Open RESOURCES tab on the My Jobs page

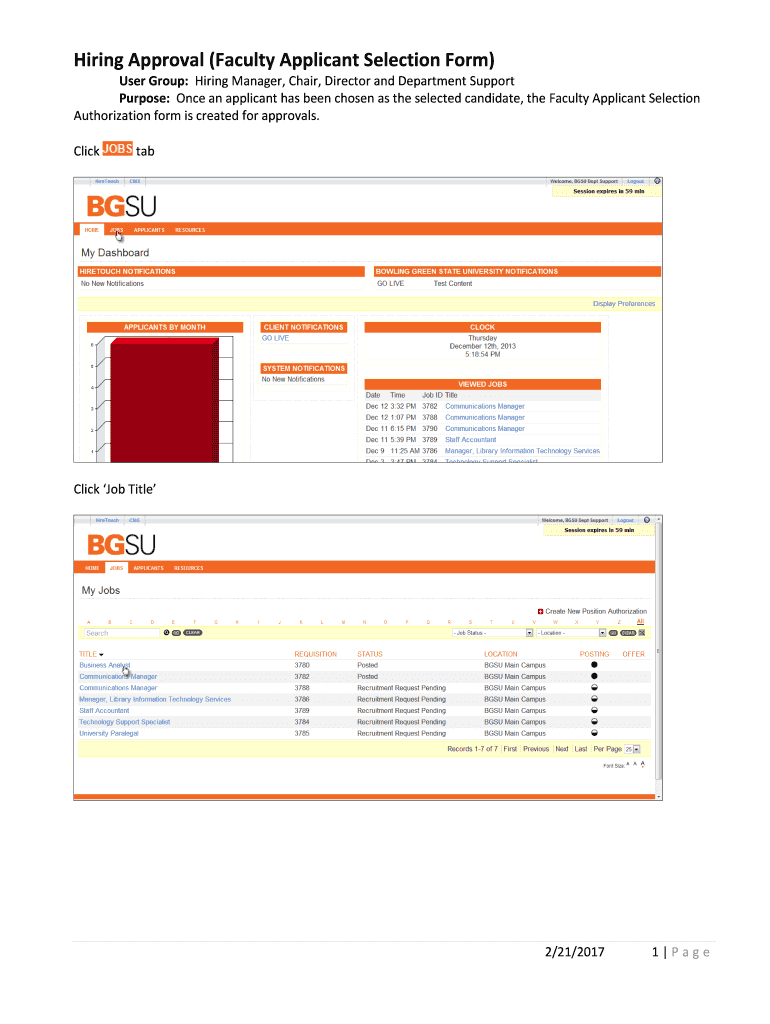coord(188,568)
